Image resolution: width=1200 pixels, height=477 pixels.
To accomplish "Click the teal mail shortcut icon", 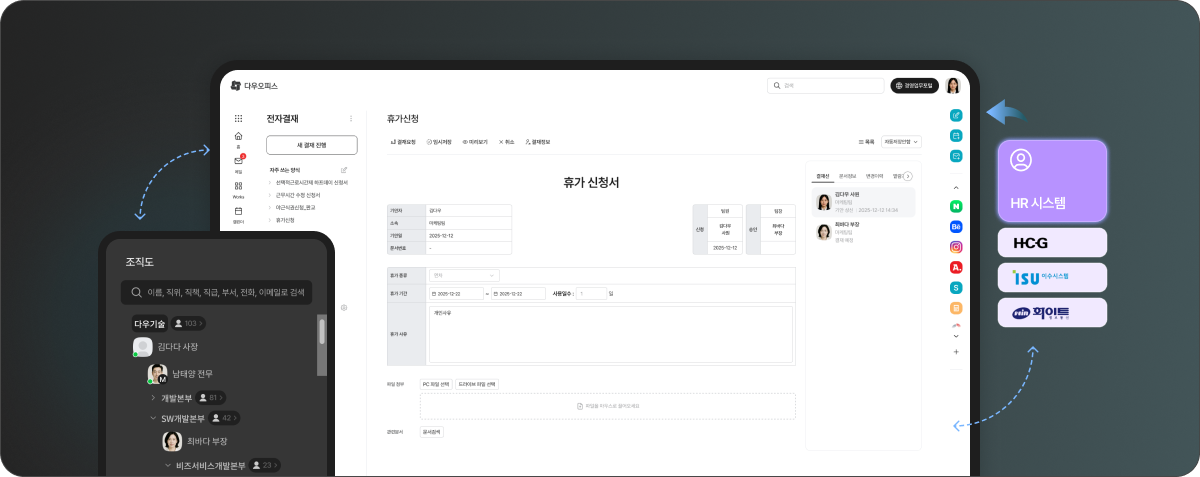I will (956, 155).
